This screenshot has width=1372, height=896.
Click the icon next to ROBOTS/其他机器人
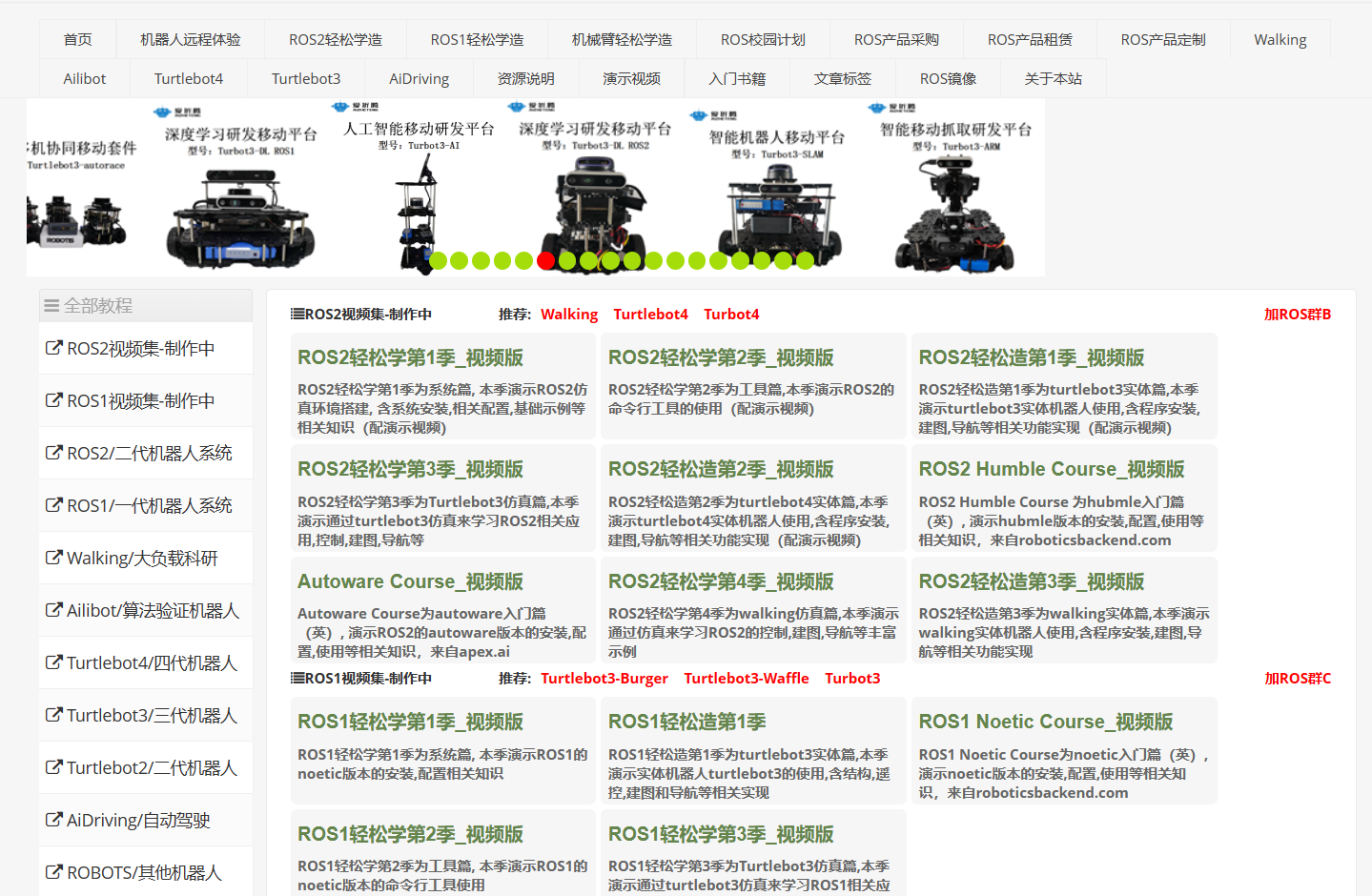click(54, 872)
